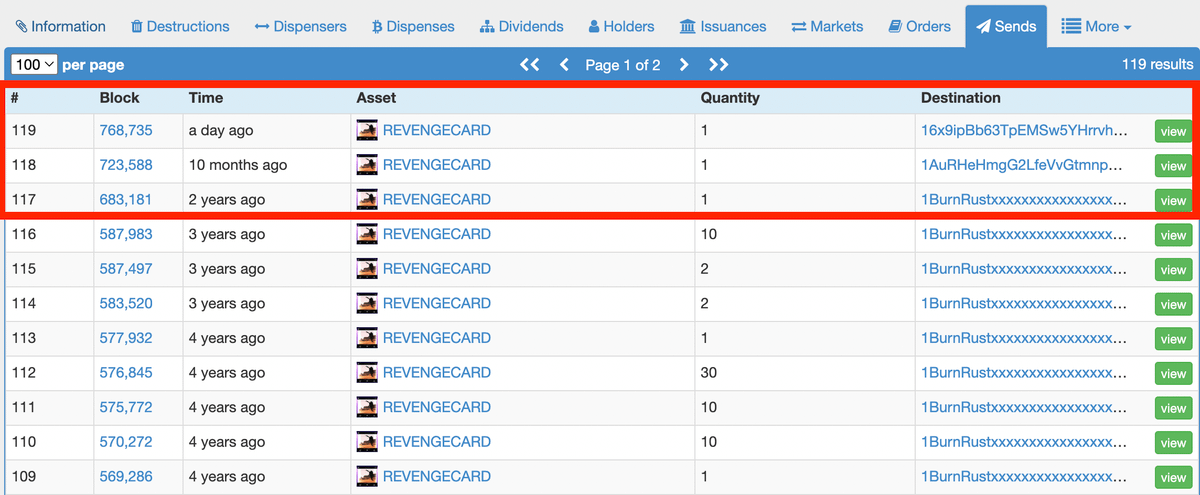Image resolution: width=1200 pixels, height=495 pixels.
Task: Click the next page single arrow
Action: (684, 65)
